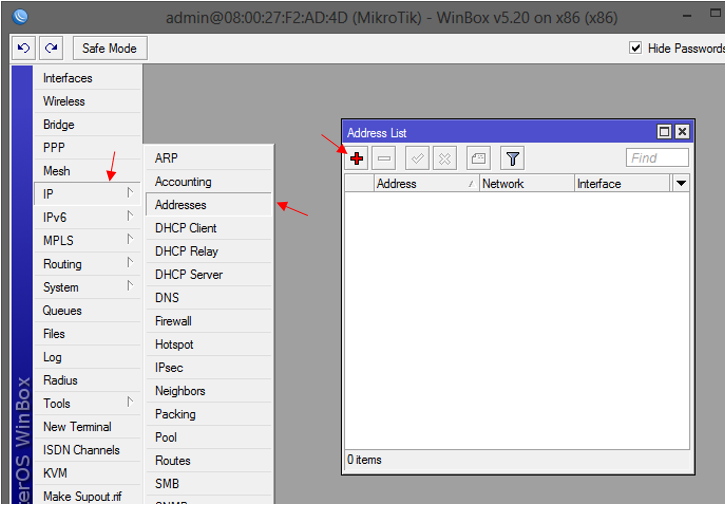Expand the IP submenu arrow
This screenshot has height=505, width=725.
coord(130,193)
